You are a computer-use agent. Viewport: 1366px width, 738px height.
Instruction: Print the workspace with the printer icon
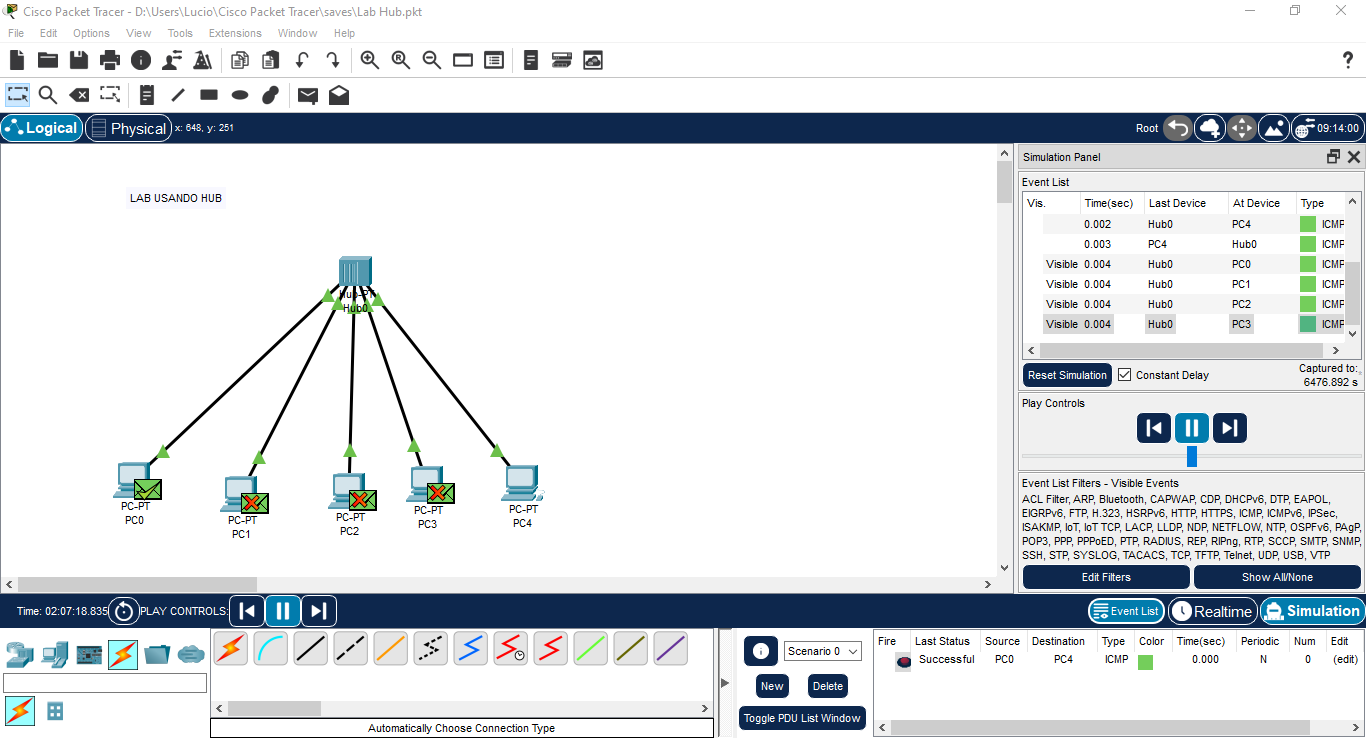[x=110, y=60]
